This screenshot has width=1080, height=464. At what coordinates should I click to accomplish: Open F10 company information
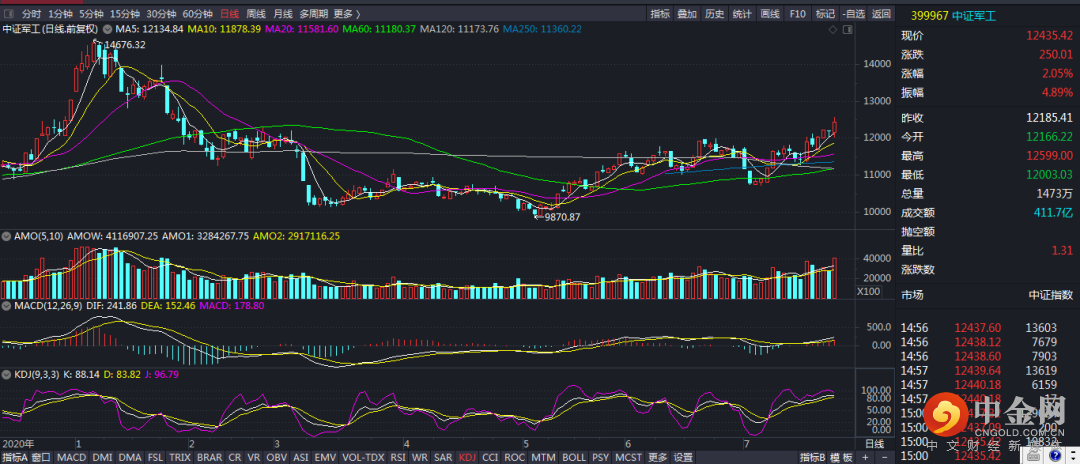[x=797, y=14]
